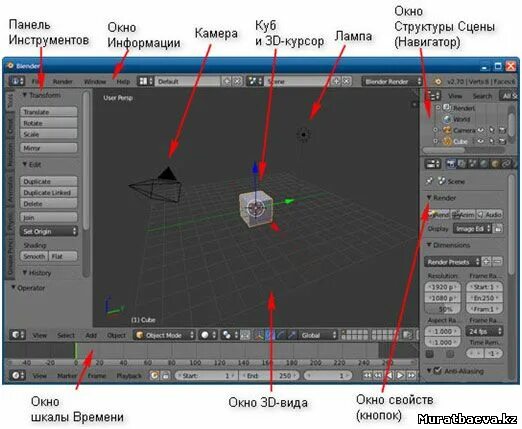Click the Info editor type selector icon
Screen dimensions: 522x429
point(16,81)
